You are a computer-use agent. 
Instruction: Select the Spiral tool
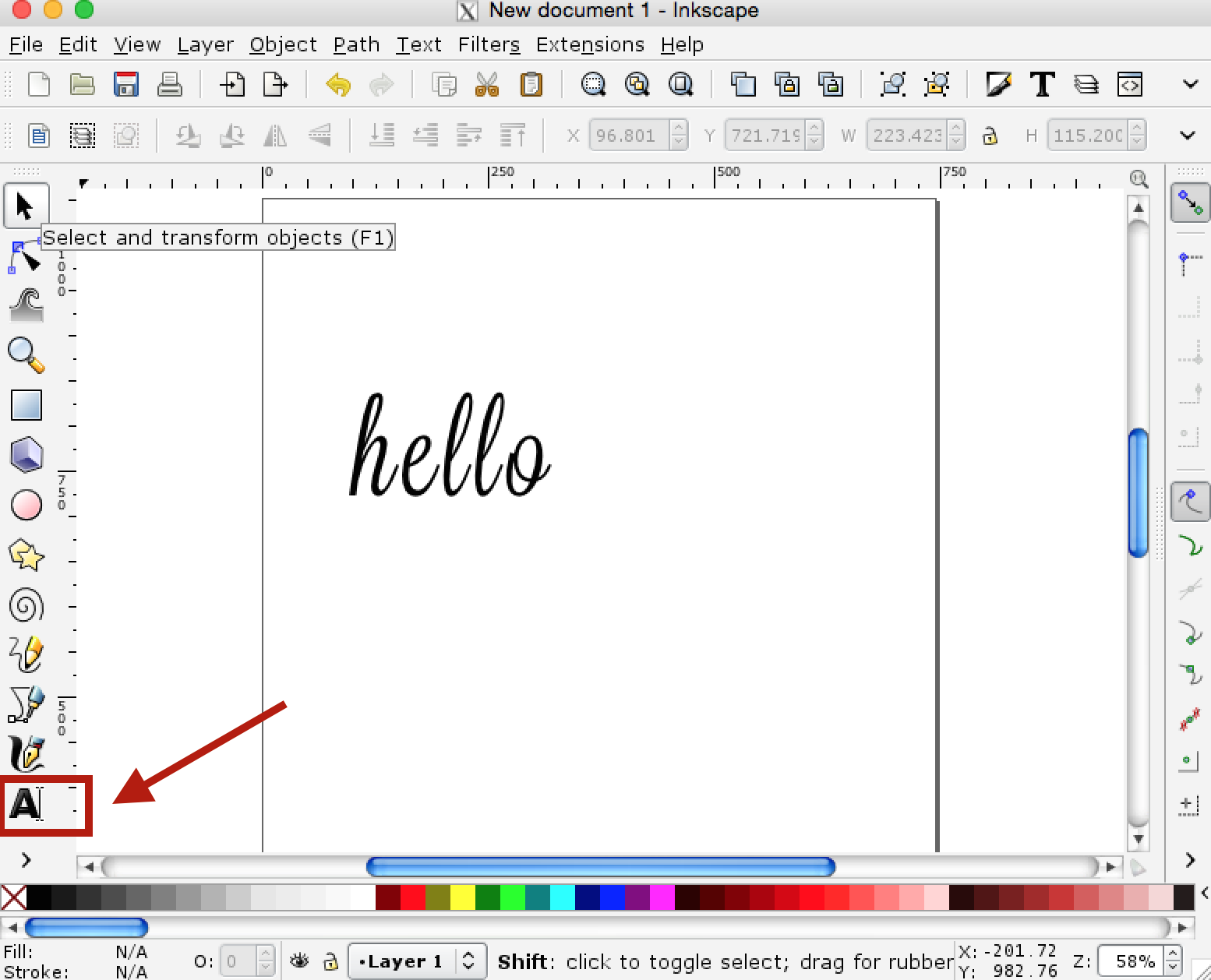tap(26, 605)
